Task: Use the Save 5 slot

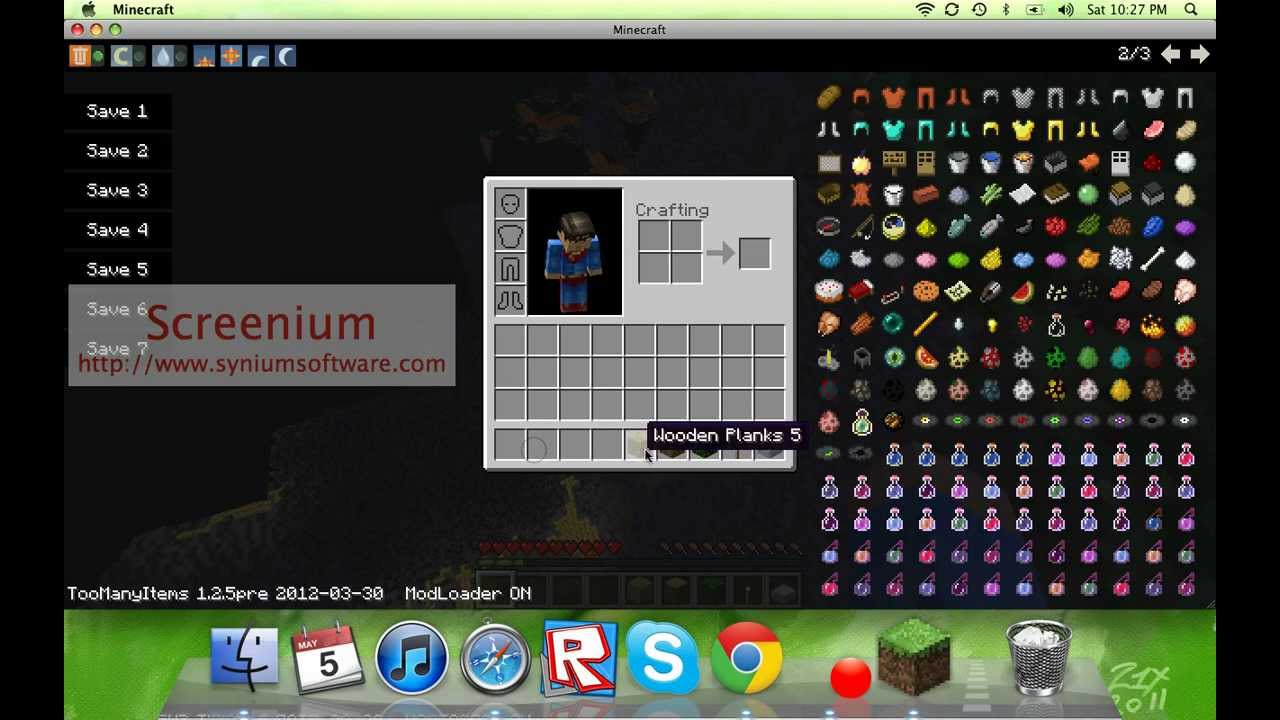Action: (x=117, y=269)
